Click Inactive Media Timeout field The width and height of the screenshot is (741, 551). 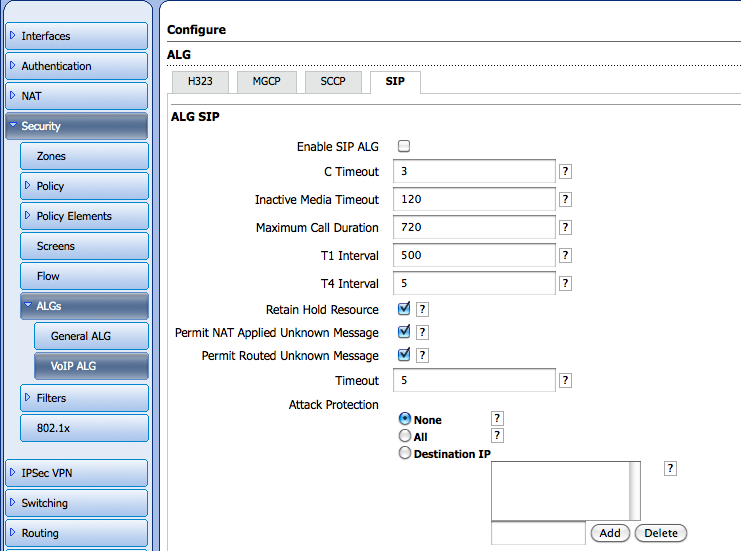pyautogui.click(x=474, y=199)
